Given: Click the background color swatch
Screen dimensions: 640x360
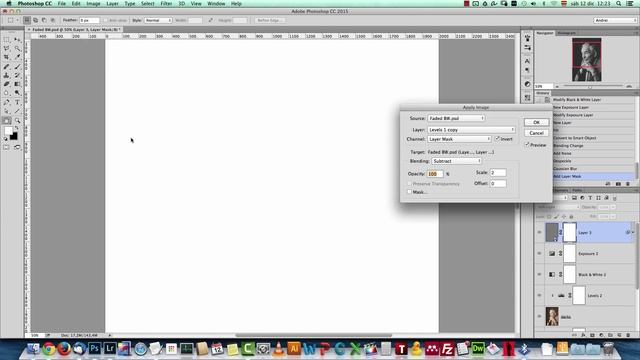Looking at the screenshot, I should pos(15,137).
